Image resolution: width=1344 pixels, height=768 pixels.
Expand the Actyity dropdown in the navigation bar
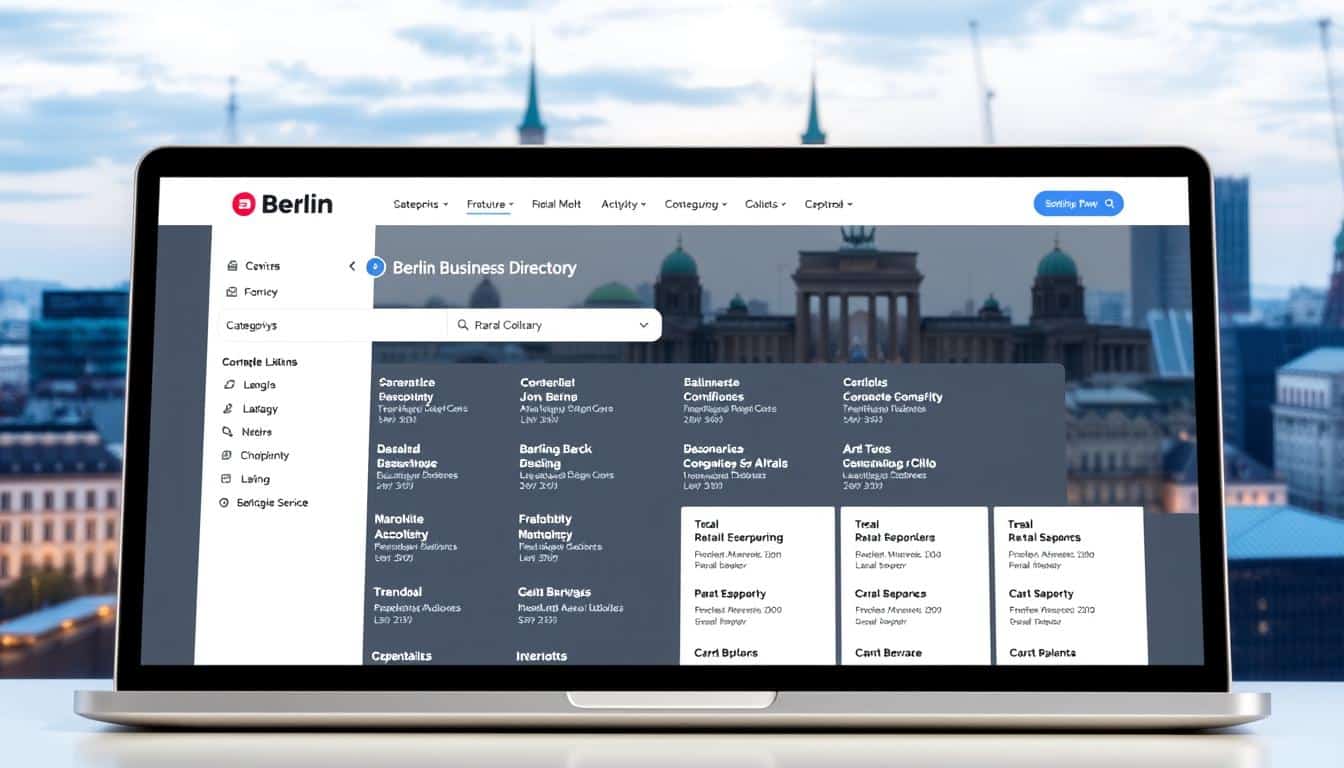pyautogui.click(x=623, y=204)
